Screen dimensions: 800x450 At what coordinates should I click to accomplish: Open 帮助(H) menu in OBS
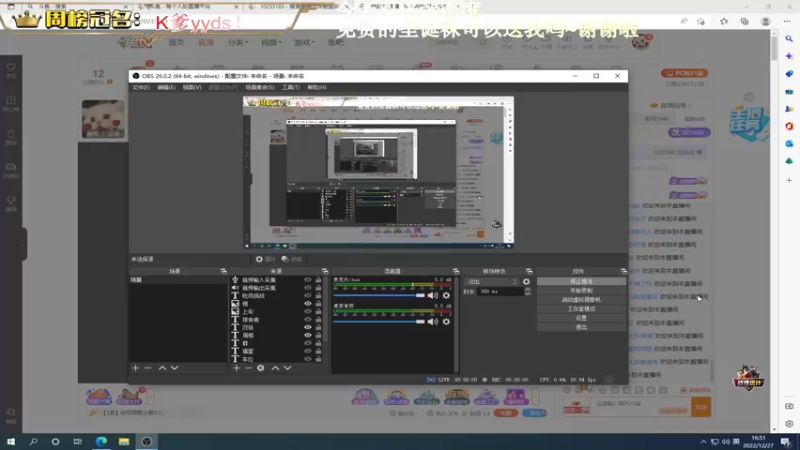317,88
